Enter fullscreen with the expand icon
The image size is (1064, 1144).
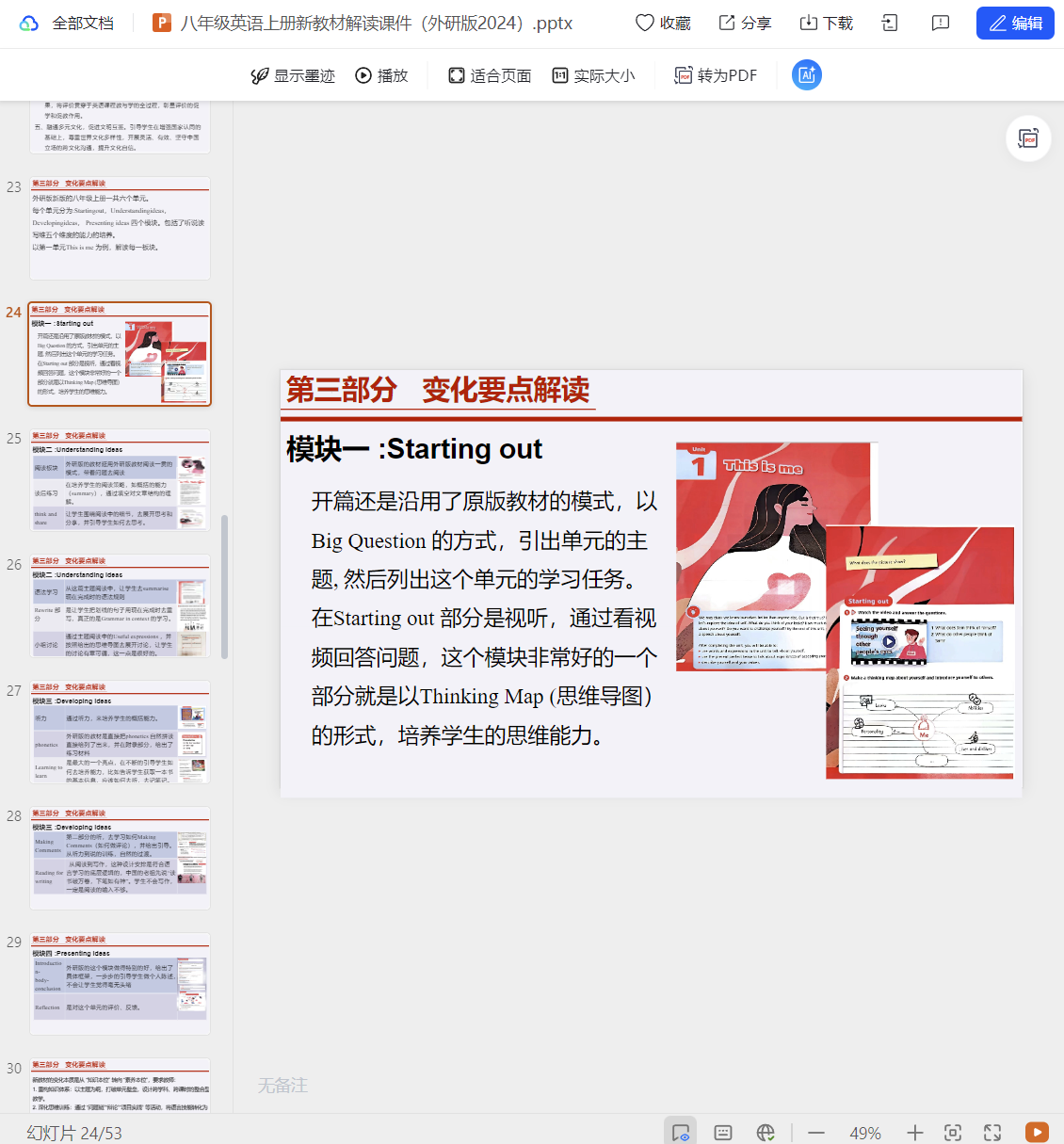click(x=992, y=1133)
